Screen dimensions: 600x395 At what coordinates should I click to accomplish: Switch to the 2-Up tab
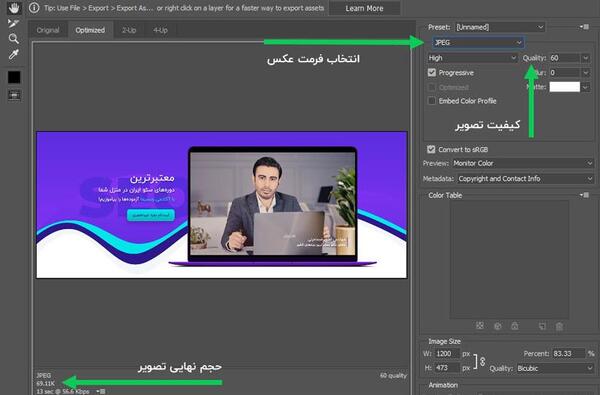129,30
